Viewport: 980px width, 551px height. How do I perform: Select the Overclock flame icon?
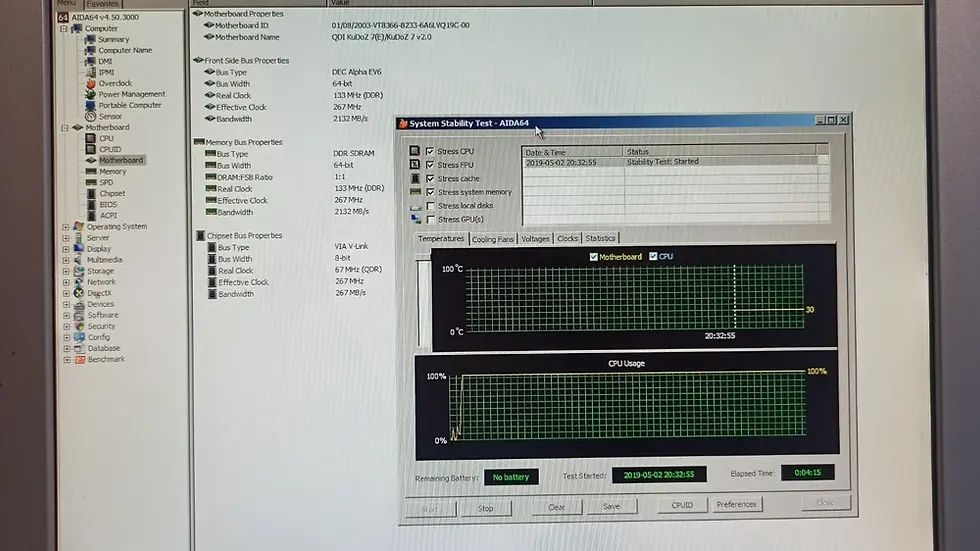[x=91, y=83]
